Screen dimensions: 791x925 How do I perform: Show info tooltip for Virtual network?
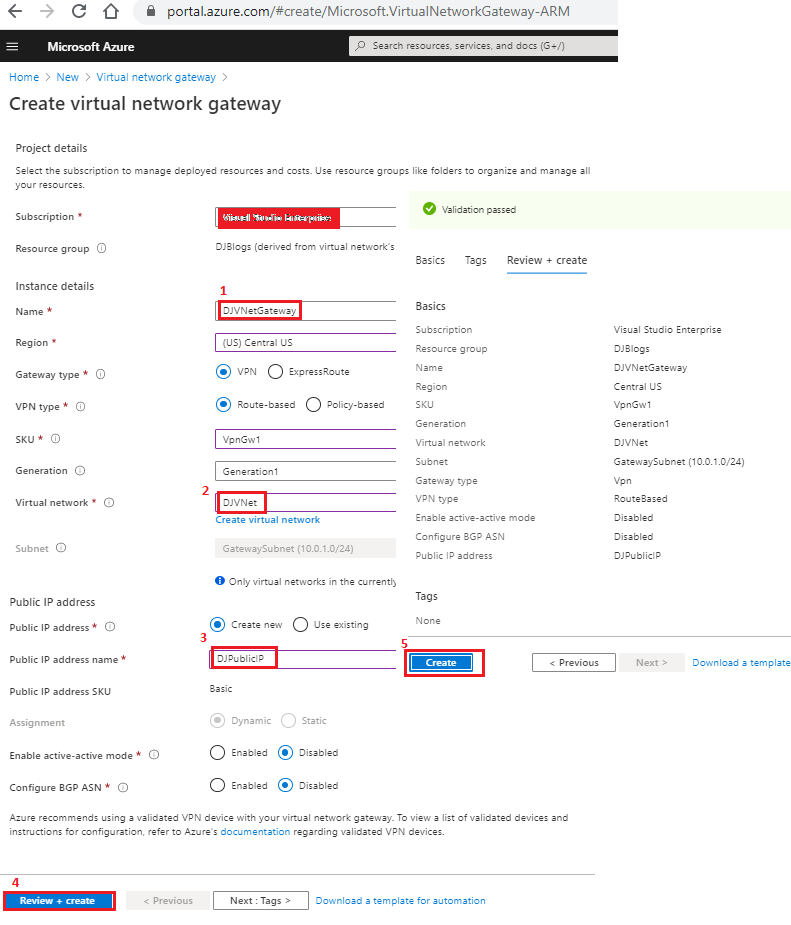tap(109, 503)
